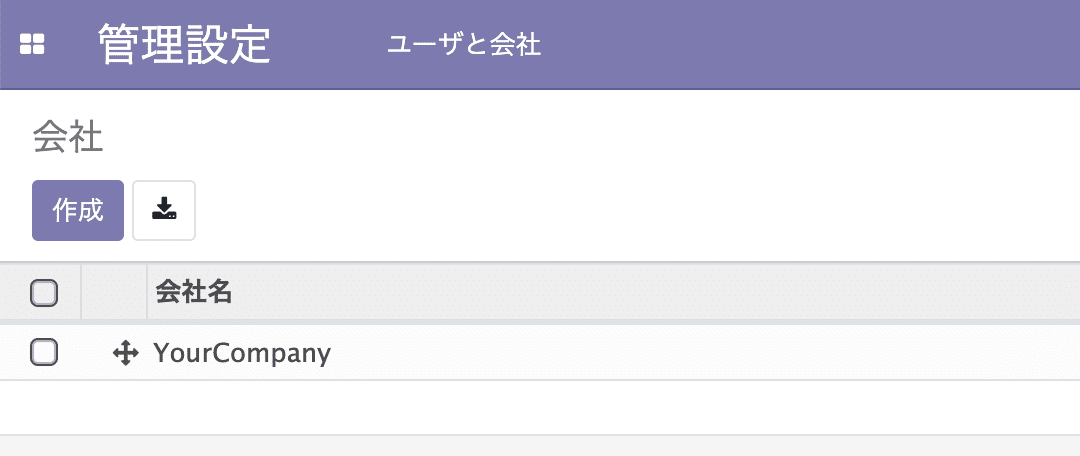Click the 管理設定 app title
The width and height of the screenshot is (1080, 456).
point(184,45)
